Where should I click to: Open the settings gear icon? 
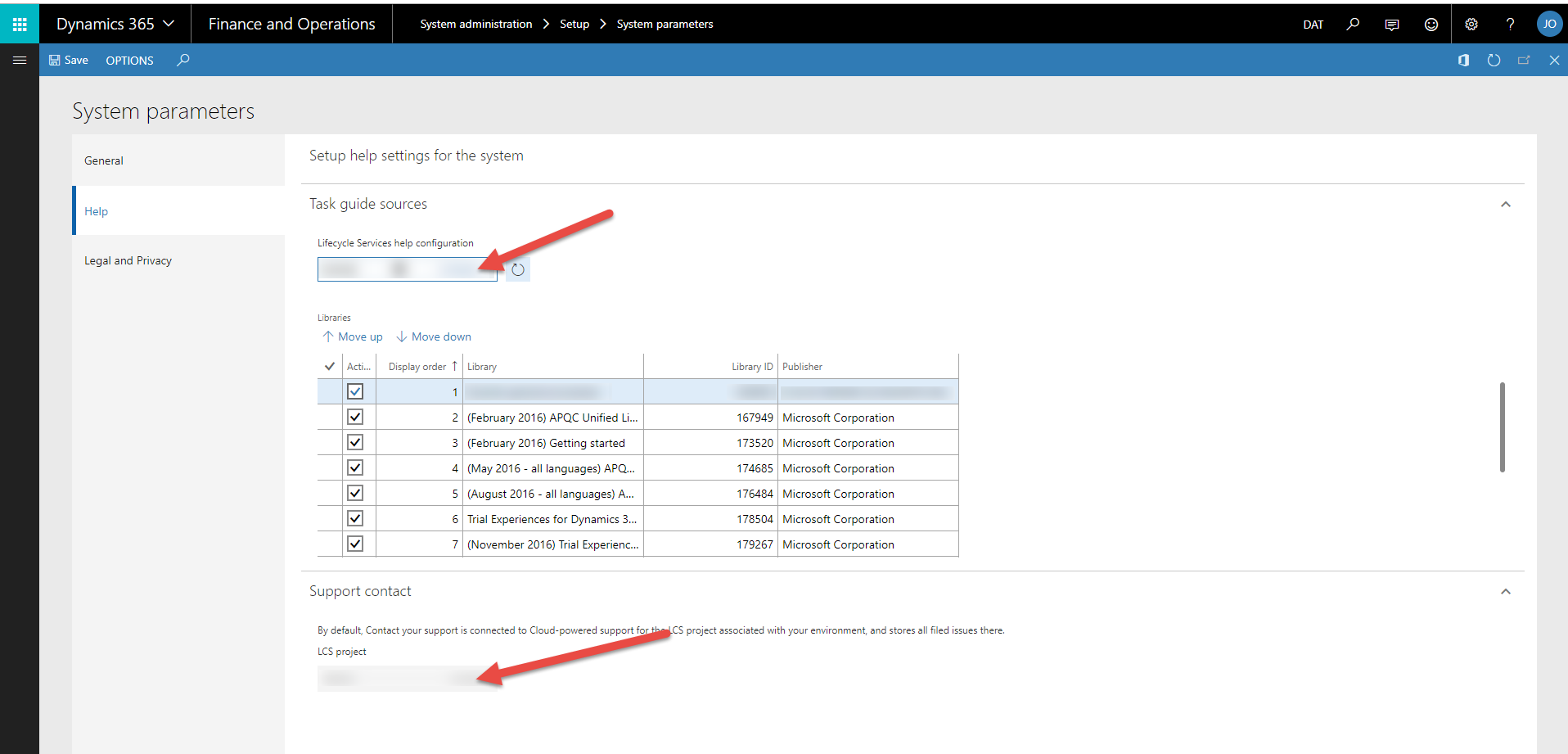point(1471,25)
